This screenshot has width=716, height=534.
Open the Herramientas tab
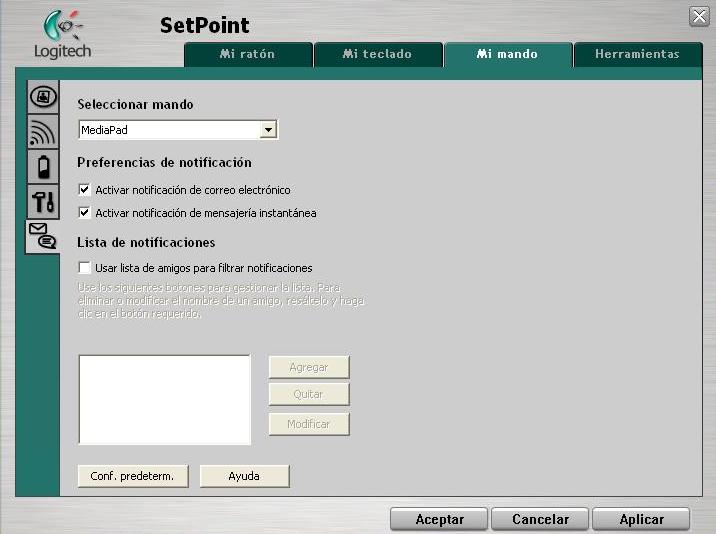click(x=636, y=54)
